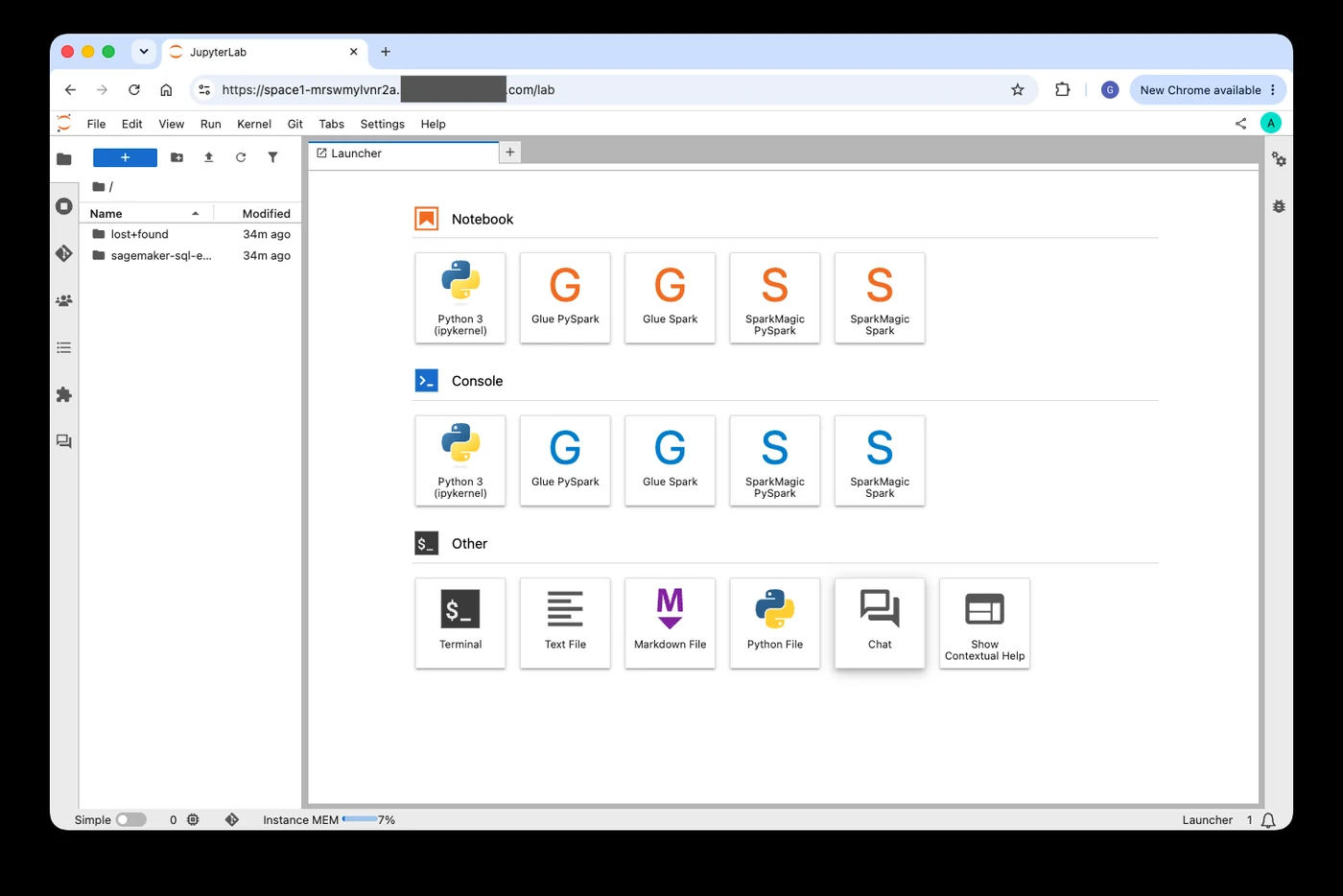Create a Python 3 (ipykernel) notebook
The image size is (1343, 896).
[x=460, y=297]
